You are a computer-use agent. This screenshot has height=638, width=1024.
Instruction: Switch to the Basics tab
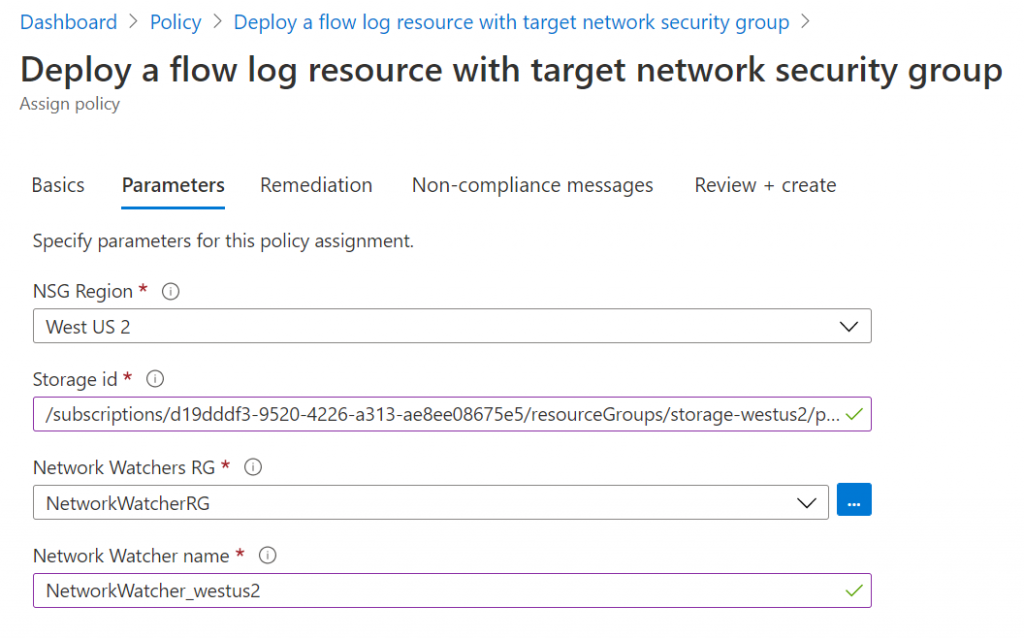click(58, 185)
